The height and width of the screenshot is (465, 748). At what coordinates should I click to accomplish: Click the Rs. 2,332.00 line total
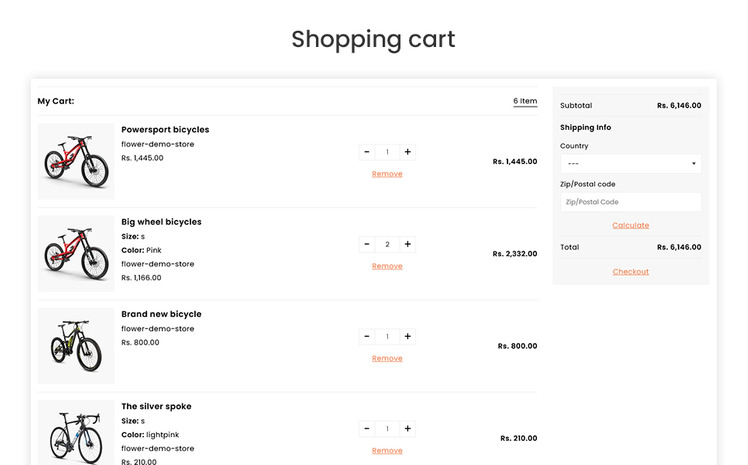[515, 254]
